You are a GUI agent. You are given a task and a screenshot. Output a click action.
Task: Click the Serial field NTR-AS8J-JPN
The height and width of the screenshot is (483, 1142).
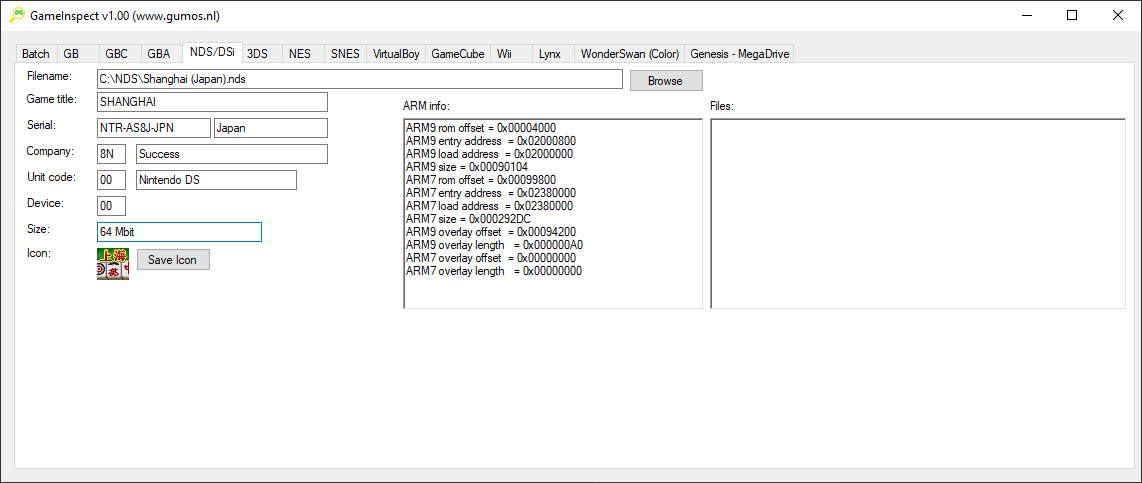[154, 128]
